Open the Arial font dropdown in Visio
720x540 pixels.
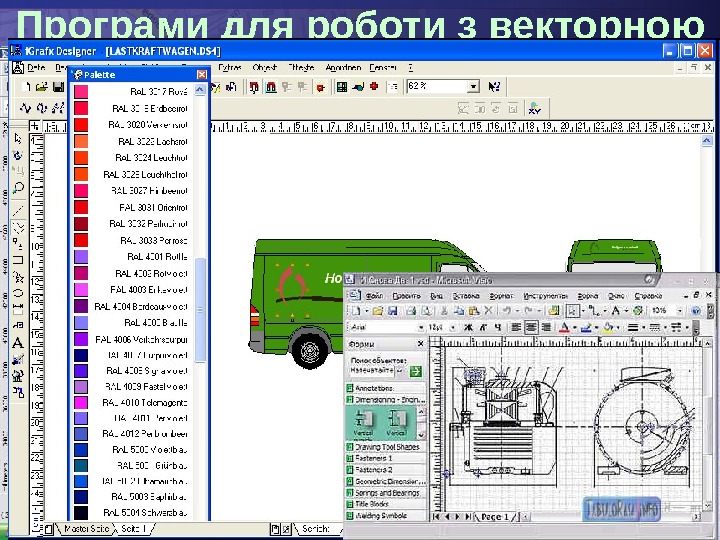click(x=421, y=327)
